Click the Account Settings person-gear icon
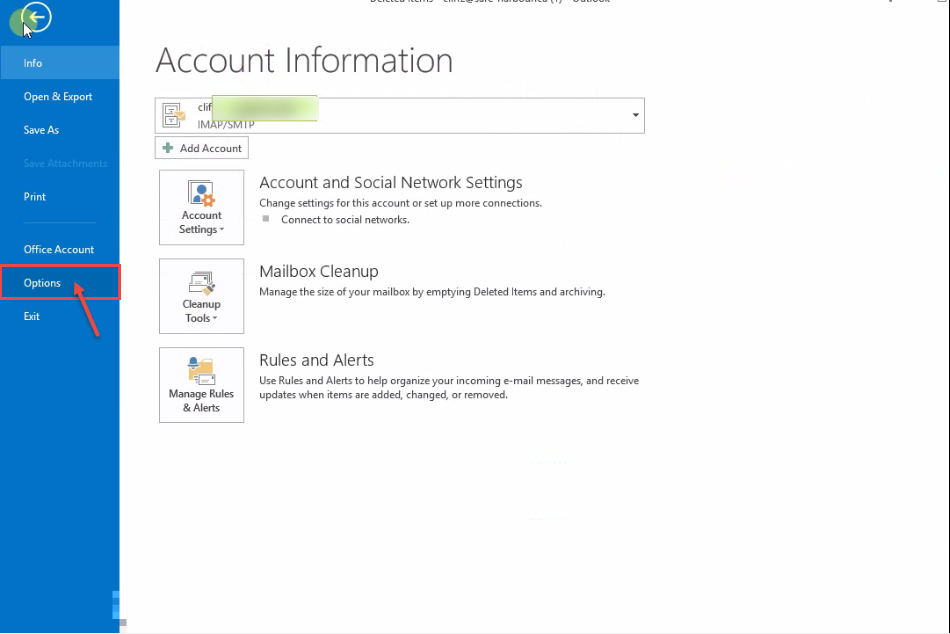The image size is (950, 634). tap(201, 193)
